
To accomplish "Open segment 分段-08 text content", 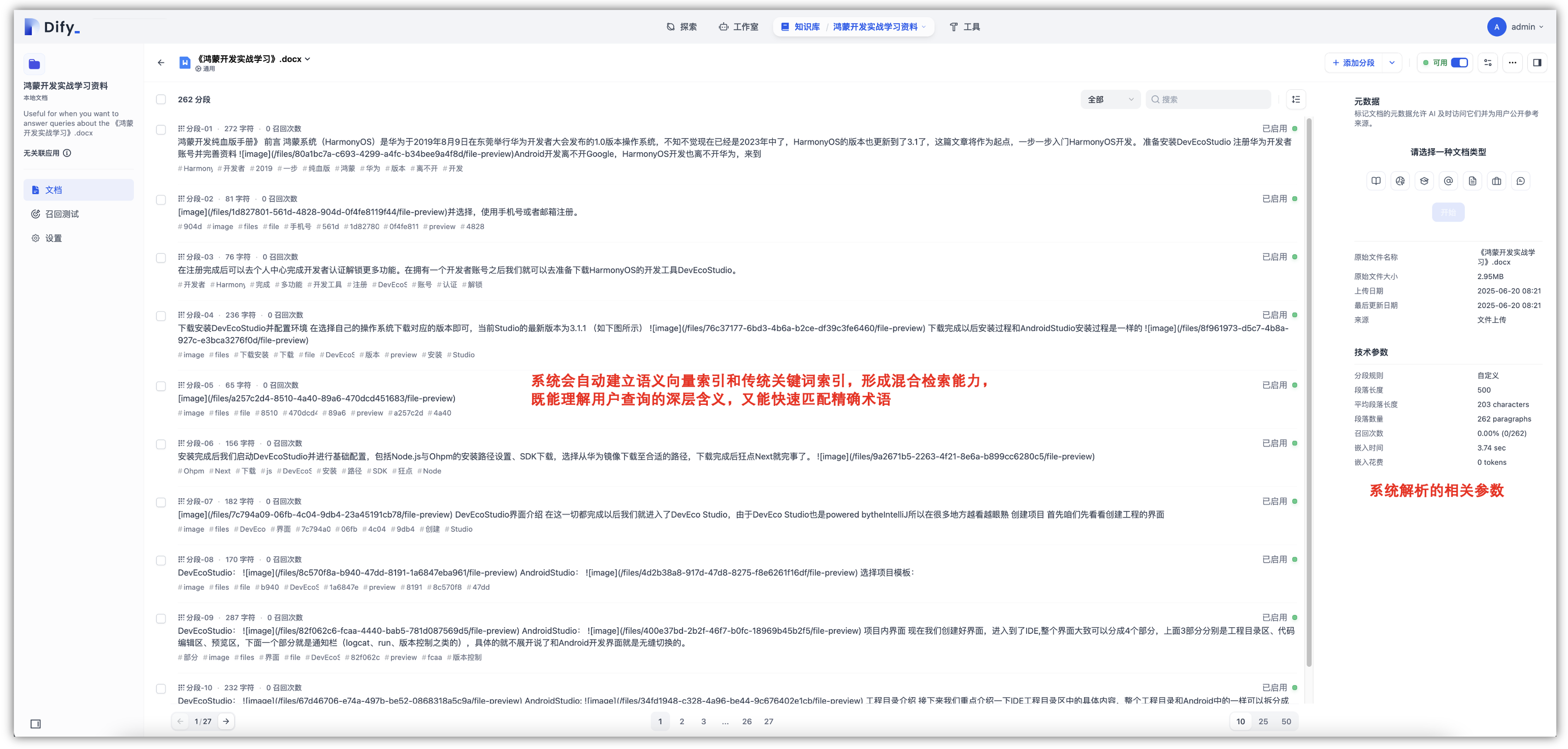I will [546, 572].
